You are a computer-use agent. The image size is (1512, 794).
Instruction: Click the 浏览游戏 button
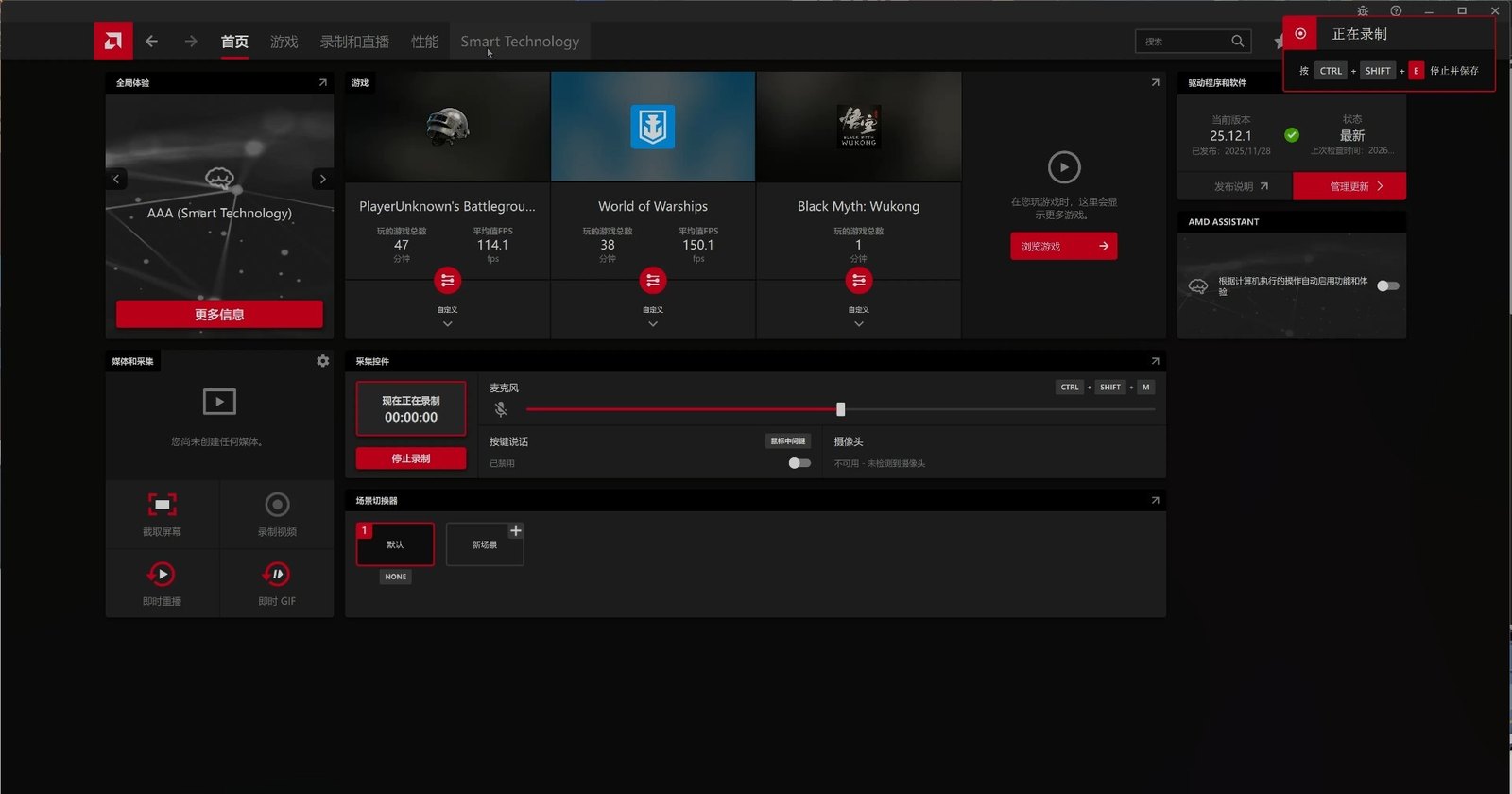pyautogui.click(x=1064, y=246)
